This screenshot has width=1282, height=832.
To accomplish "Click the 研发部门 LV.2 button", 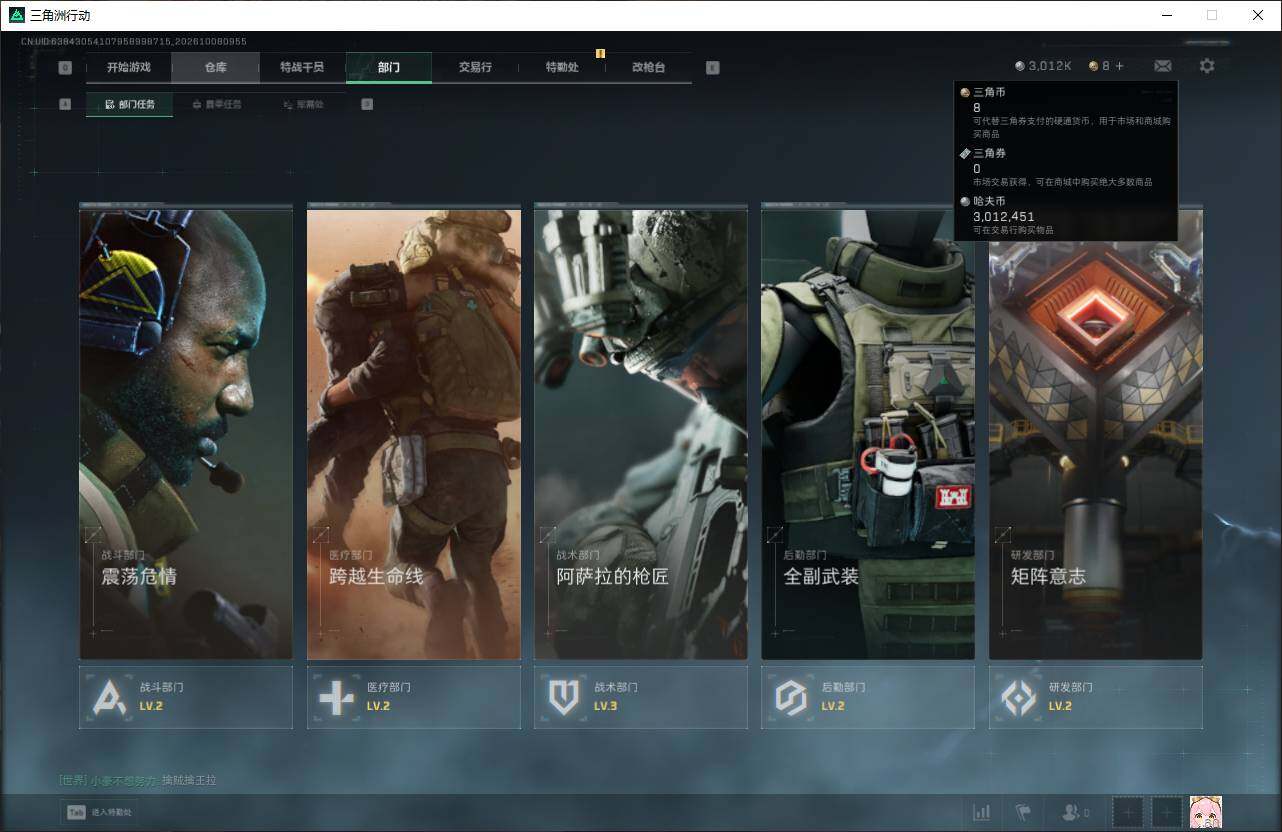I will [x=1096, y=697].
